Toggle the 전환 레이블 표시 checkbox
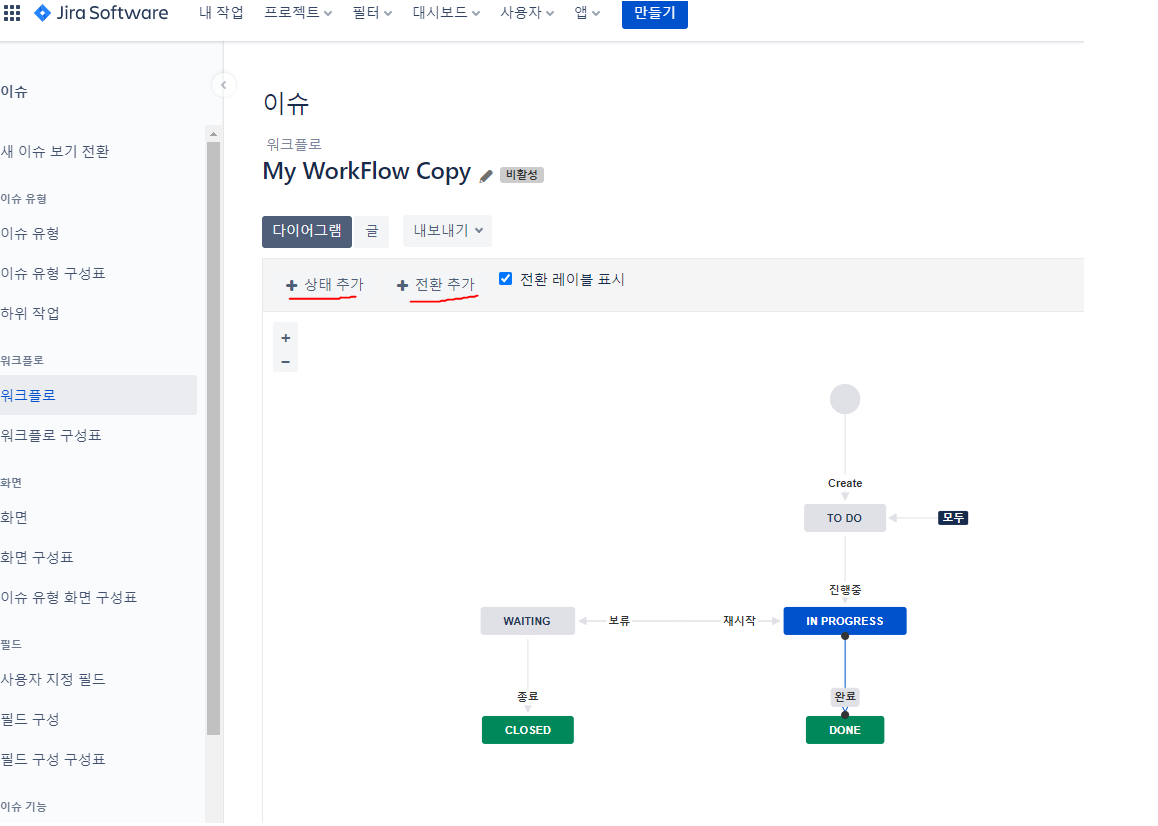 506,279
